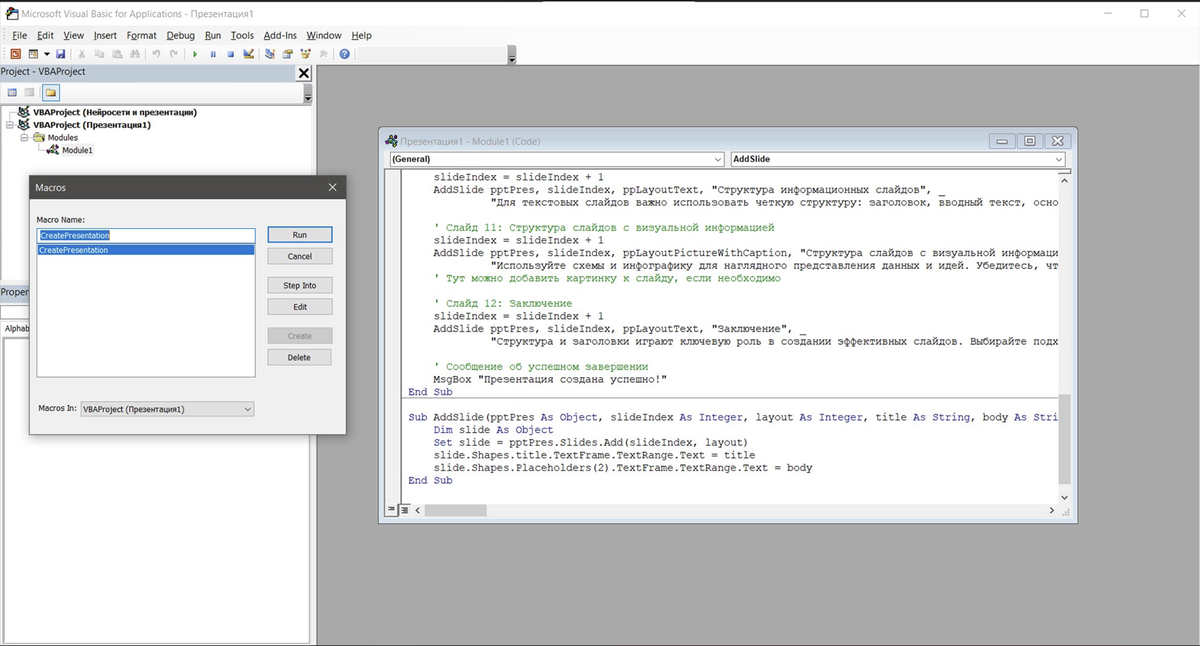1200x646 pixels.
Task: Switch to Procedure View at code window bottom
Action: pyautogui.click(x=392, y=510)
